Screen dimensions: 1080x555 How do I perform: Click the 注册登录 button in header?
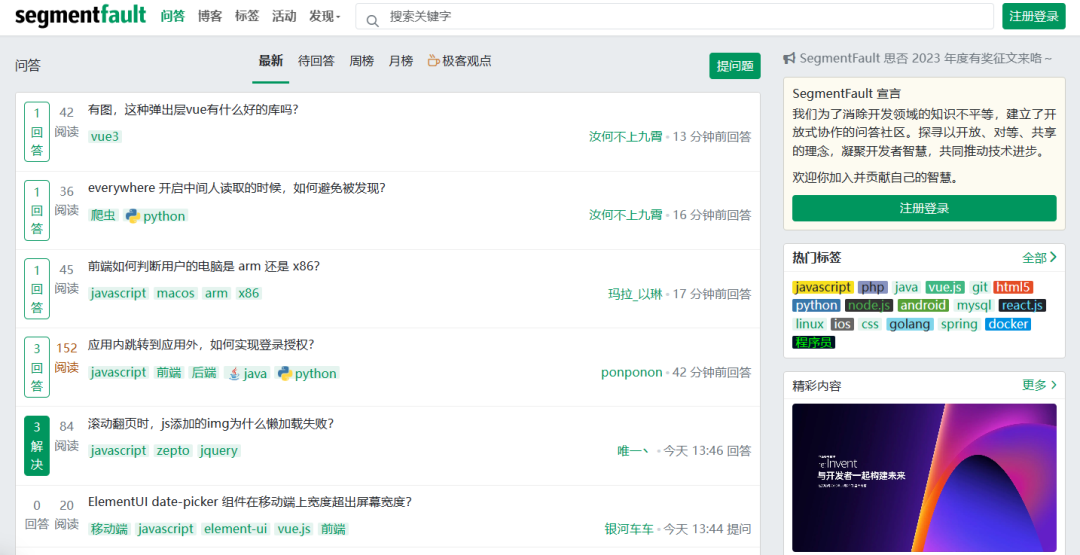click(x=1034, y=17)
